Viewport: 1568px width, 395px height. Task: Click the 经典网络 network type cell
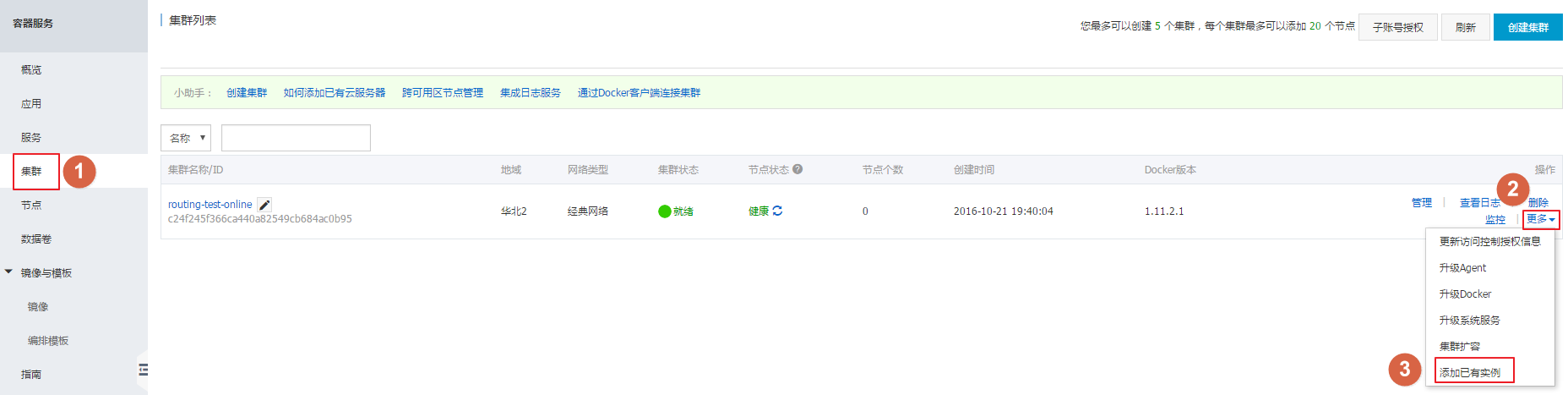tap(588, 211)
